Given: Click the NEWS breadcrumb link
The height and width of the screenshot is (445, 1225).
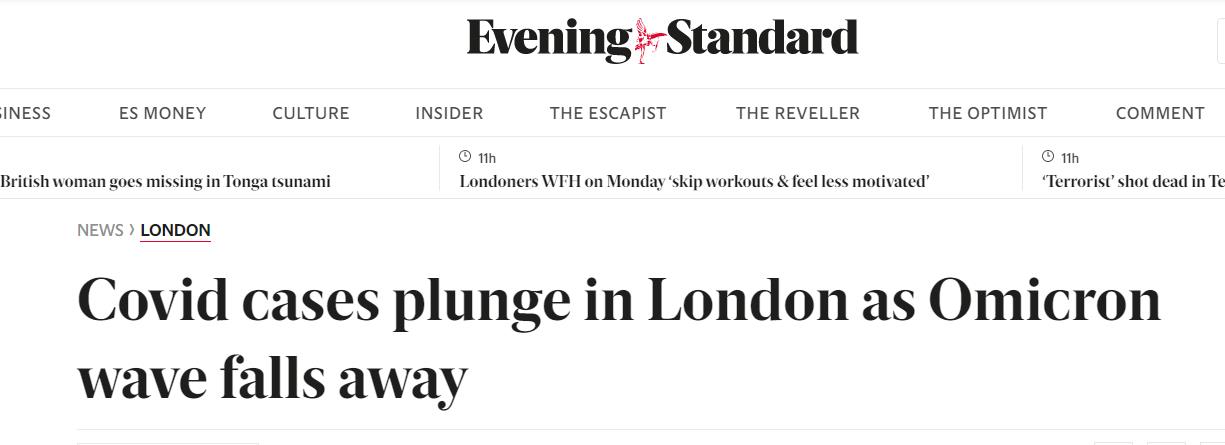Looking at the screenshot, I should 100,230.
